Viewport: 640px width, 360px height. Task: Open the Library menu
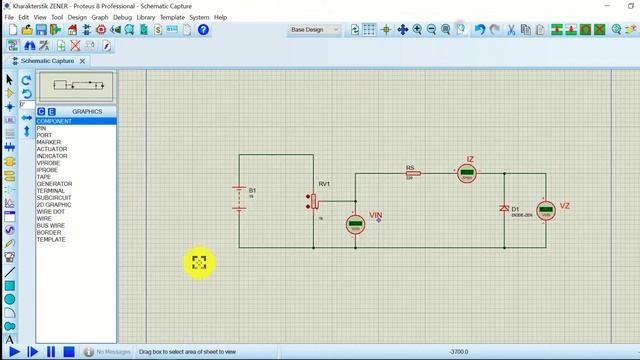click(145, 17)
